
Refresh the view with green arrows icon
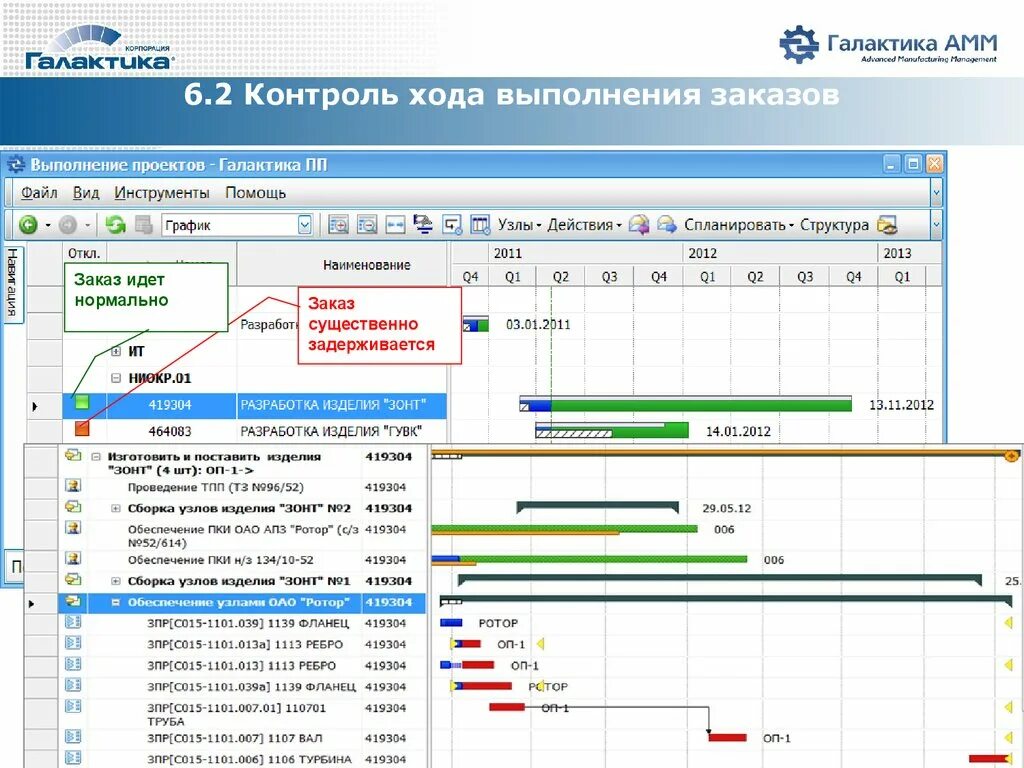pos(115,225)
